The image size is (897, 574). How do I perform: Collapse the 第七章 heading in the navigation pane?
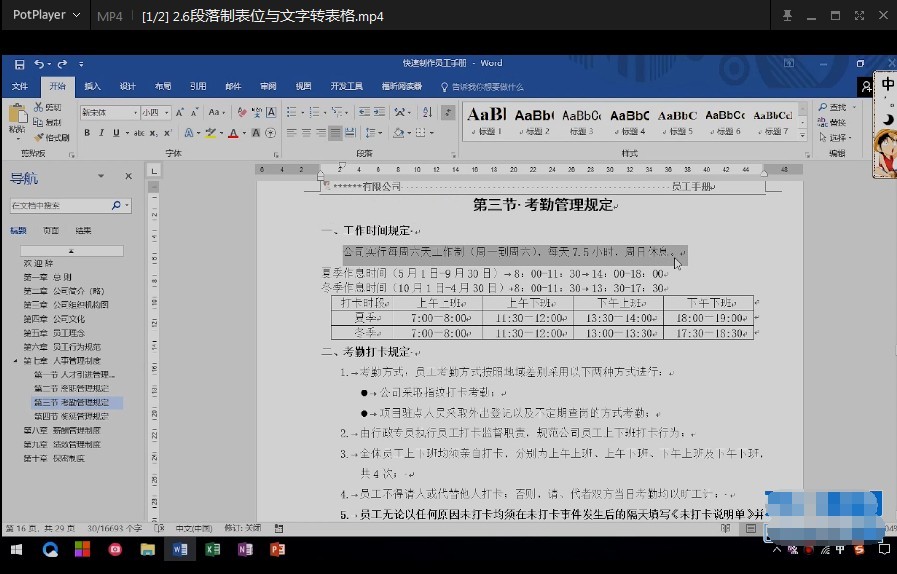pos(15,361)
